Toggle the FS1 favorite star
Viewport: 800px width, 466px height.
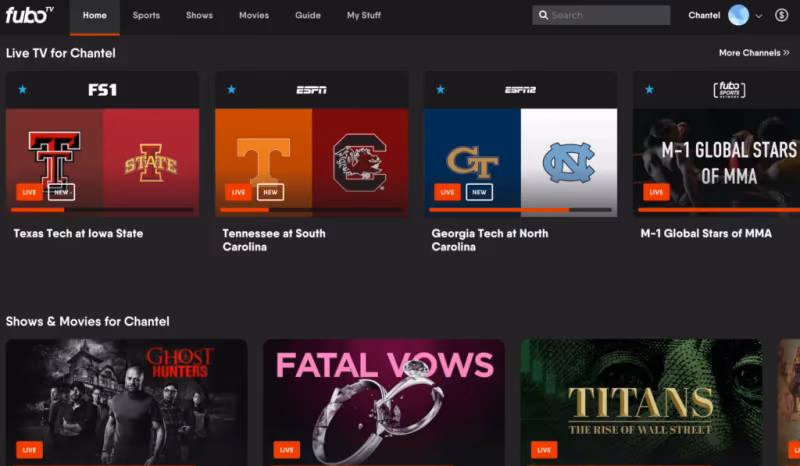click(22, 89)
